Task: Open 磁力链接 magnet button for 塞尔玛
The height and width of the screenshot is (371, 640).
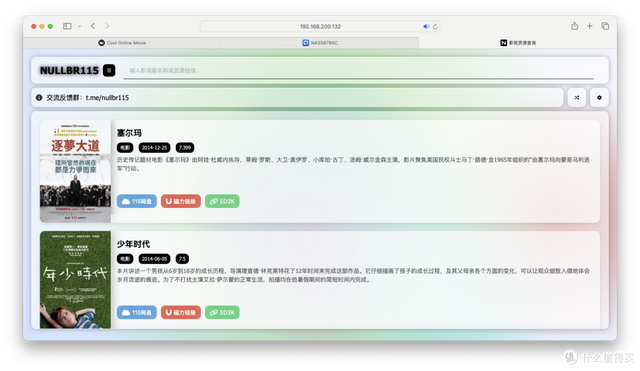Action: coord(181,201)
